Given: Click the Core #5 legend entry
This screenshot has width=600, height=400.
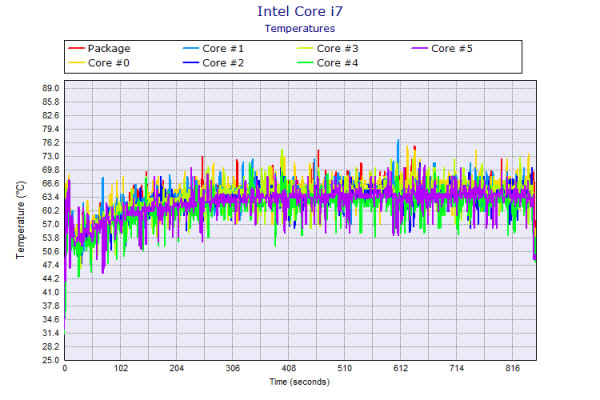Looking at the screenshot, I should click(442, 48).
